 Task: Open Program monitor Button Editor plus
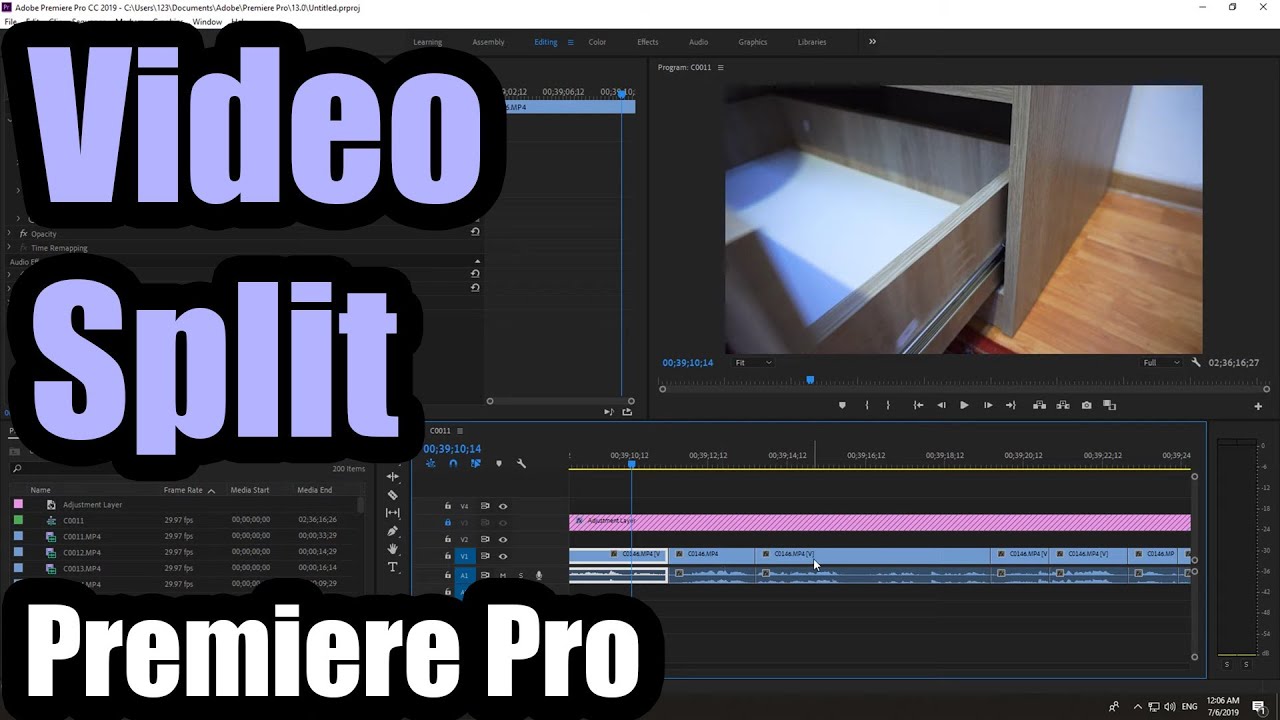(1258, 406)
